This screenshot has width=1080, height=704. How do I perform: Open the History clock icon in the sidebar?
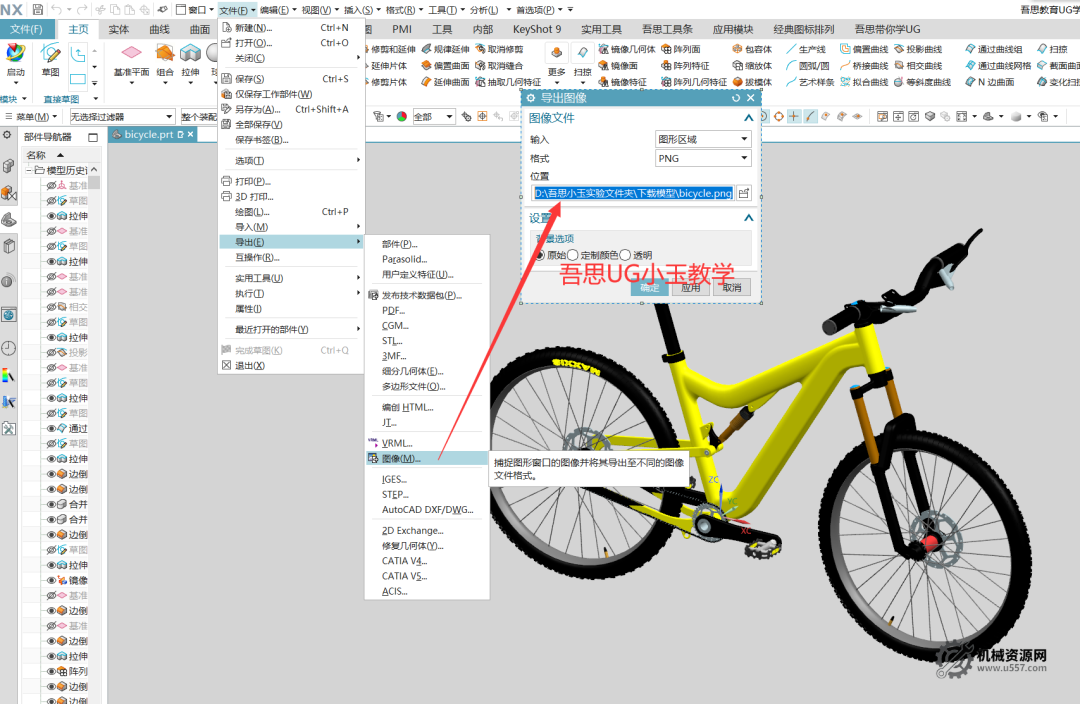(9, 348)
